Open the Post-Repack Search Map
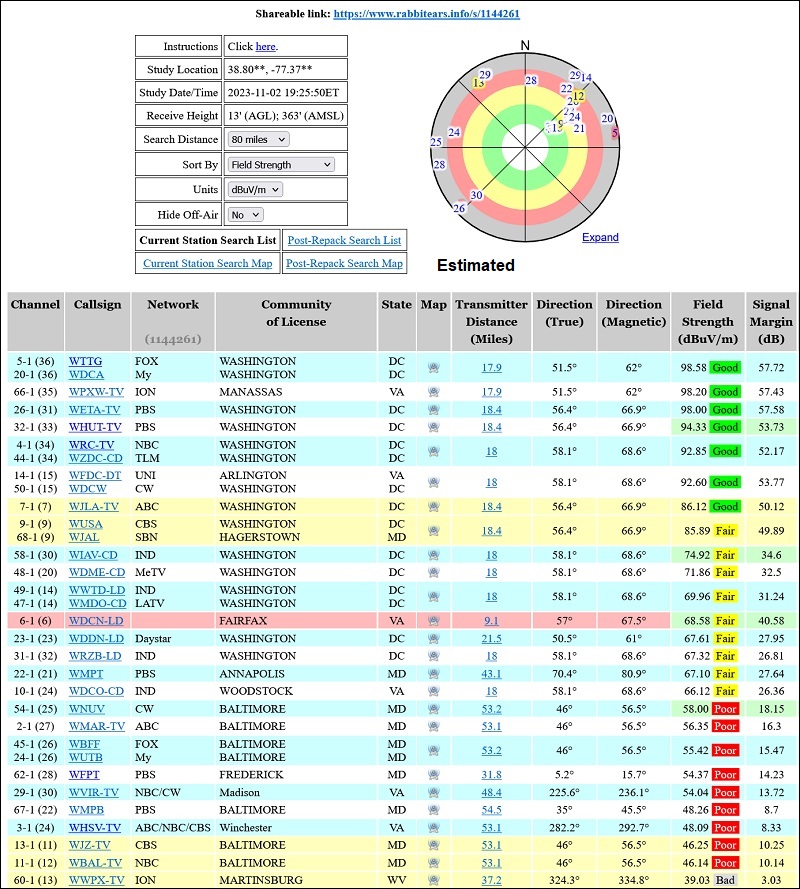This screenshot has width=800, height=889. tap(344, 264)
